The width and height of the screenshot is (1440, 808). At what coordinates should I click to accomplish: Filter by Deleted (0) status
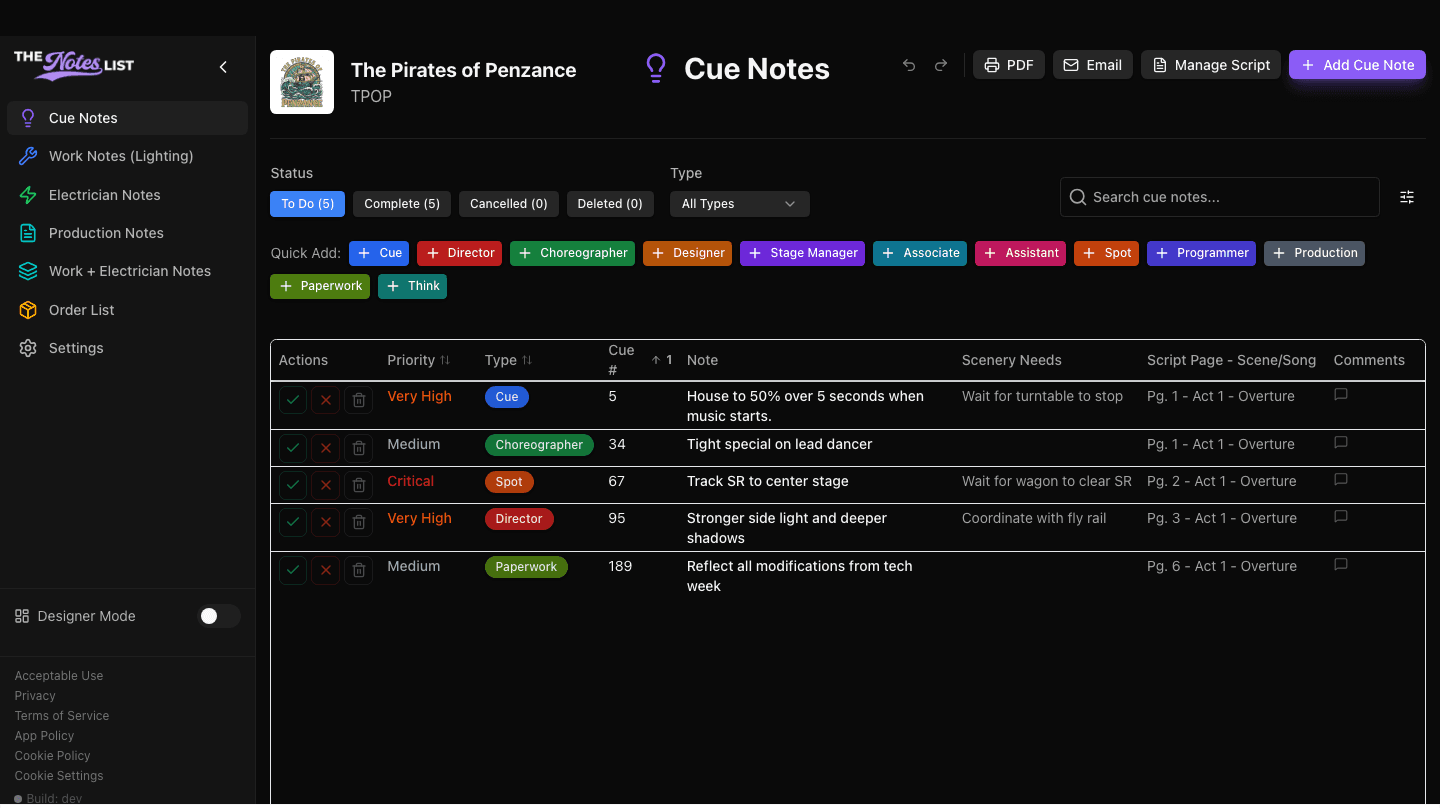pyautogui.click(x=610, y=204)
